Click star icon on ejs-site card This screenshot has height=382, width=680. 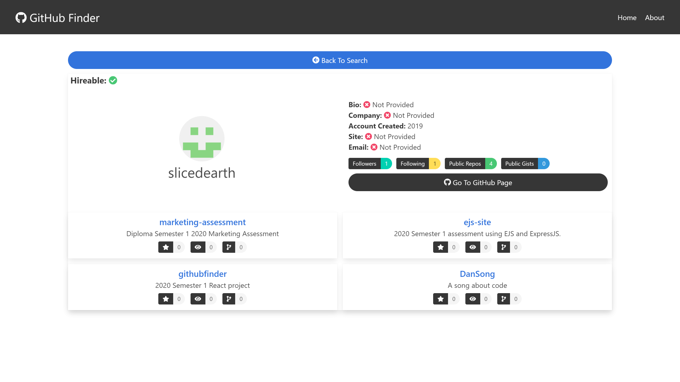[441, 247]
